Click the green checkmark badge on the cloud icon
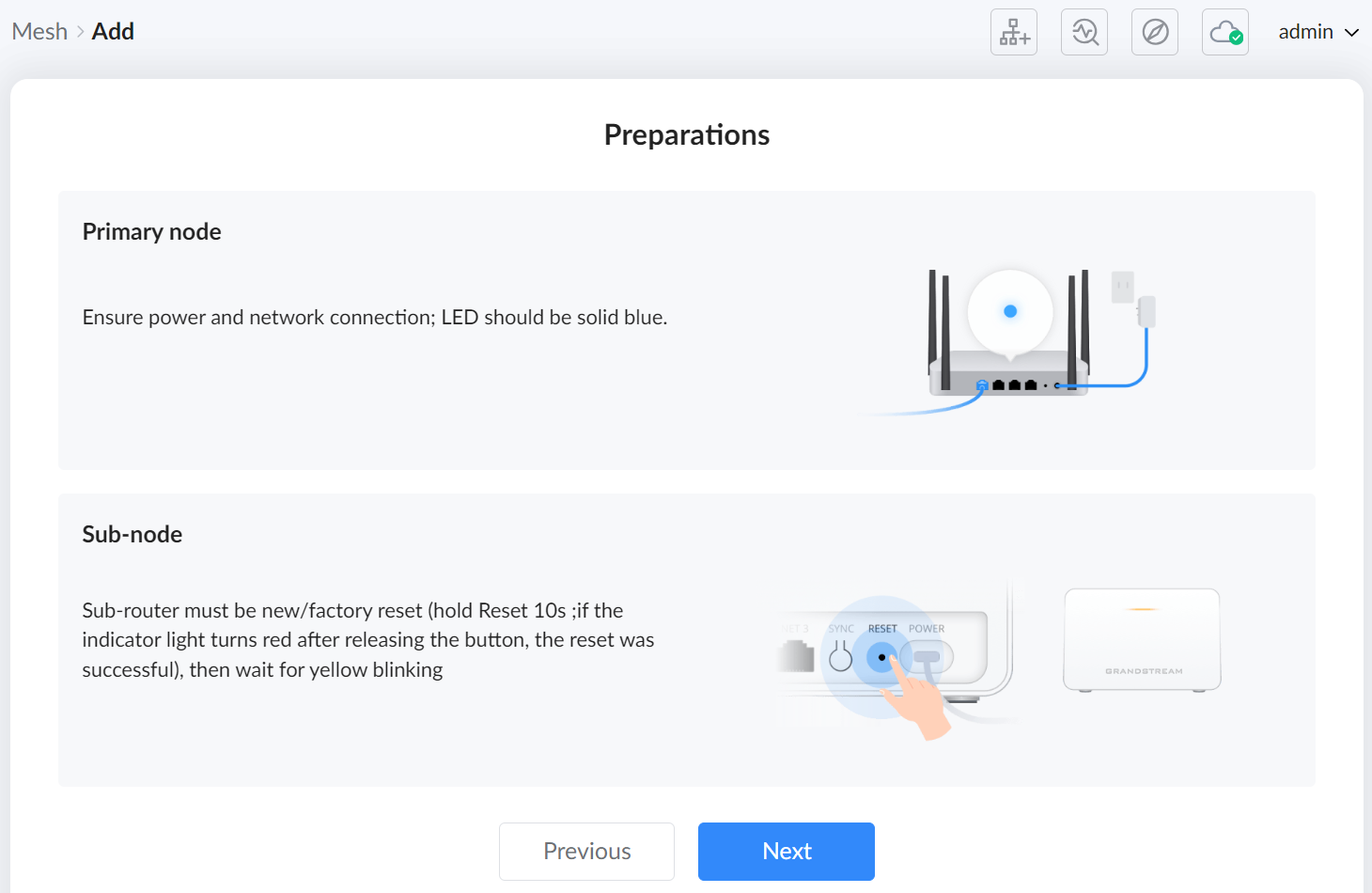 click(x=1237, y=38)
